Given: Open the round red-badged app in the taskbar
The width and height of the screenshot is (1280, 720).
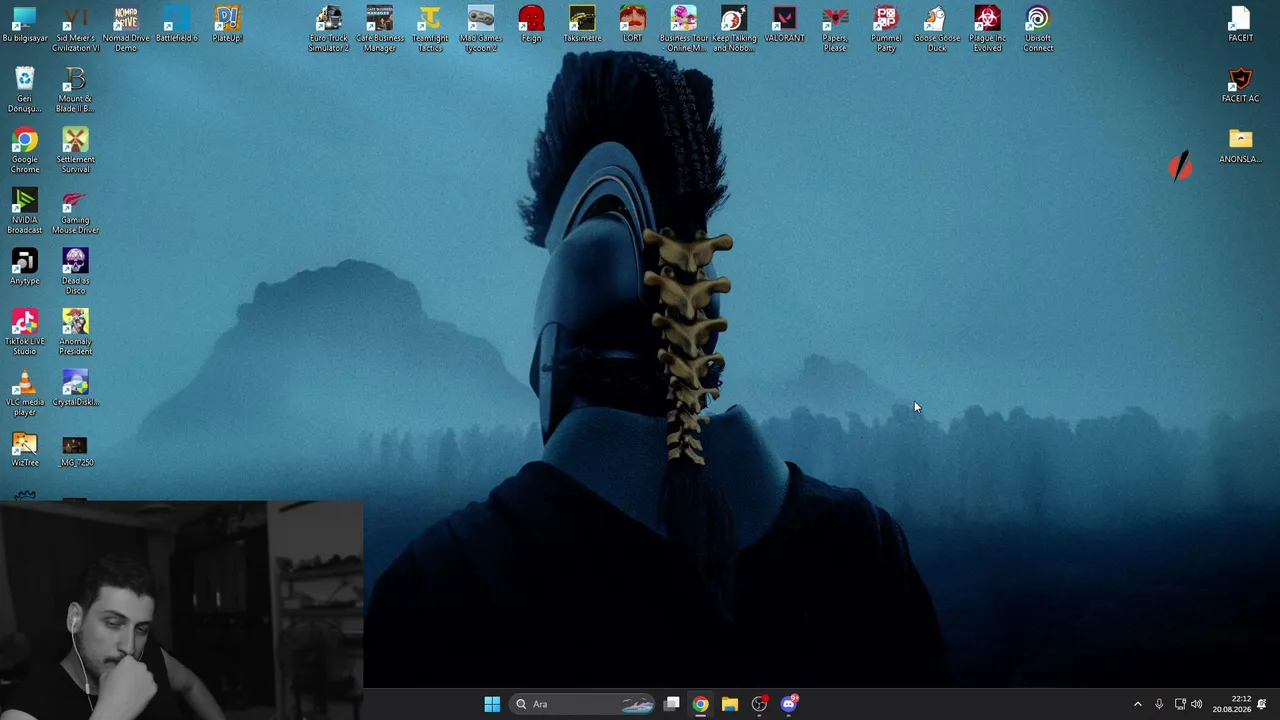Looking at the screenshot, I should coord(760,704).
